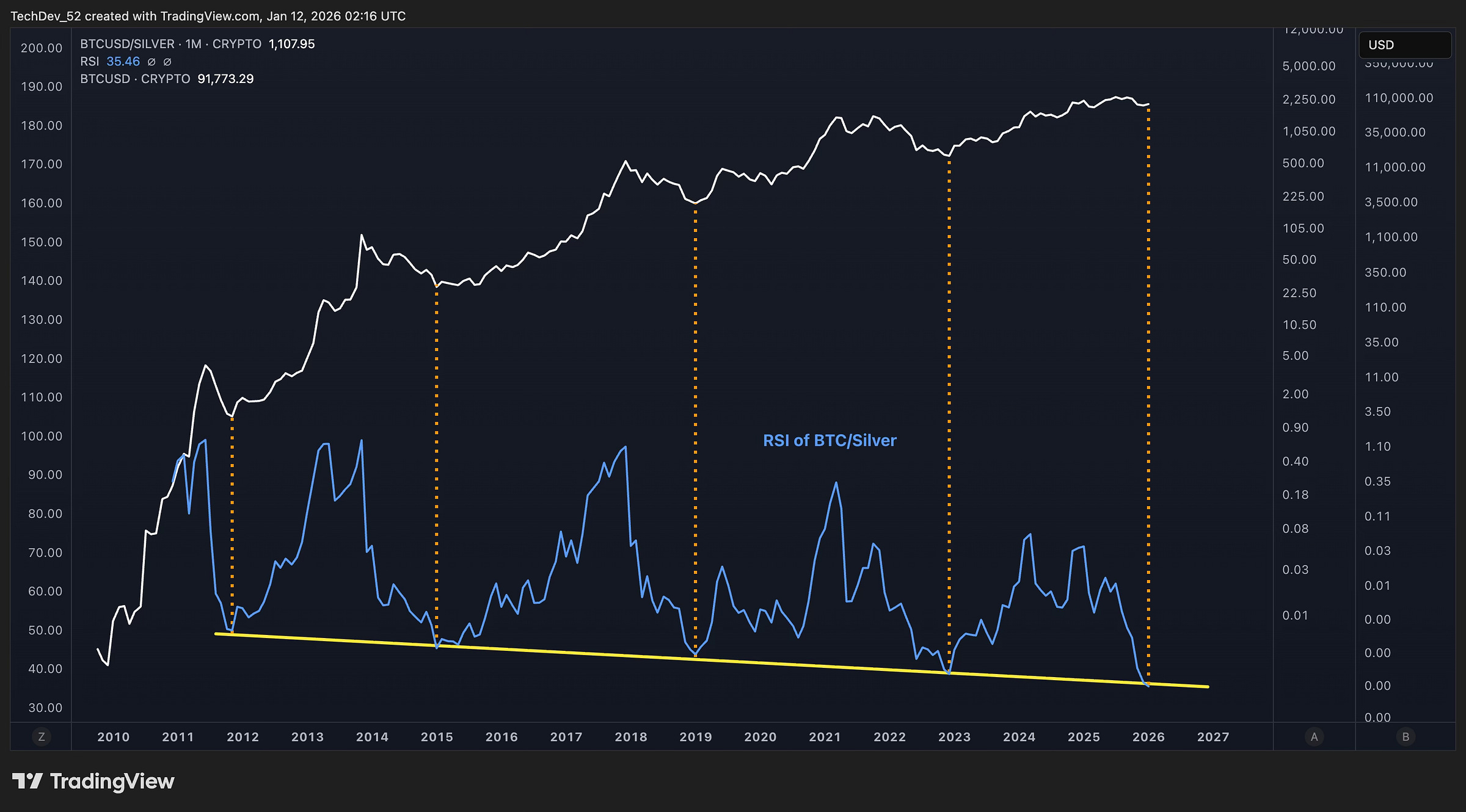Click the BTCUSD · CRYPTO legend entry
1466x812 pixels.
135,79
